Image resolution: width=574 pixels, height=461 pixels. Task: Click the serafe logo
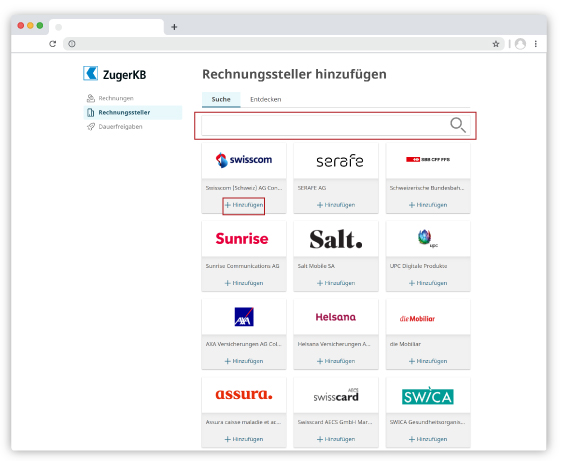tap(340, 161)
